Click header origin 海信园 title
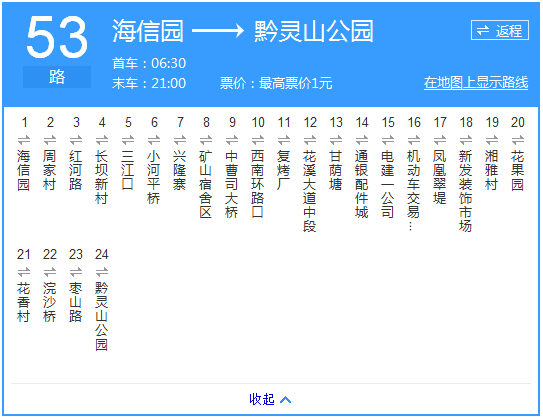This screenshot has height=420, width=543. coord(148,31)
